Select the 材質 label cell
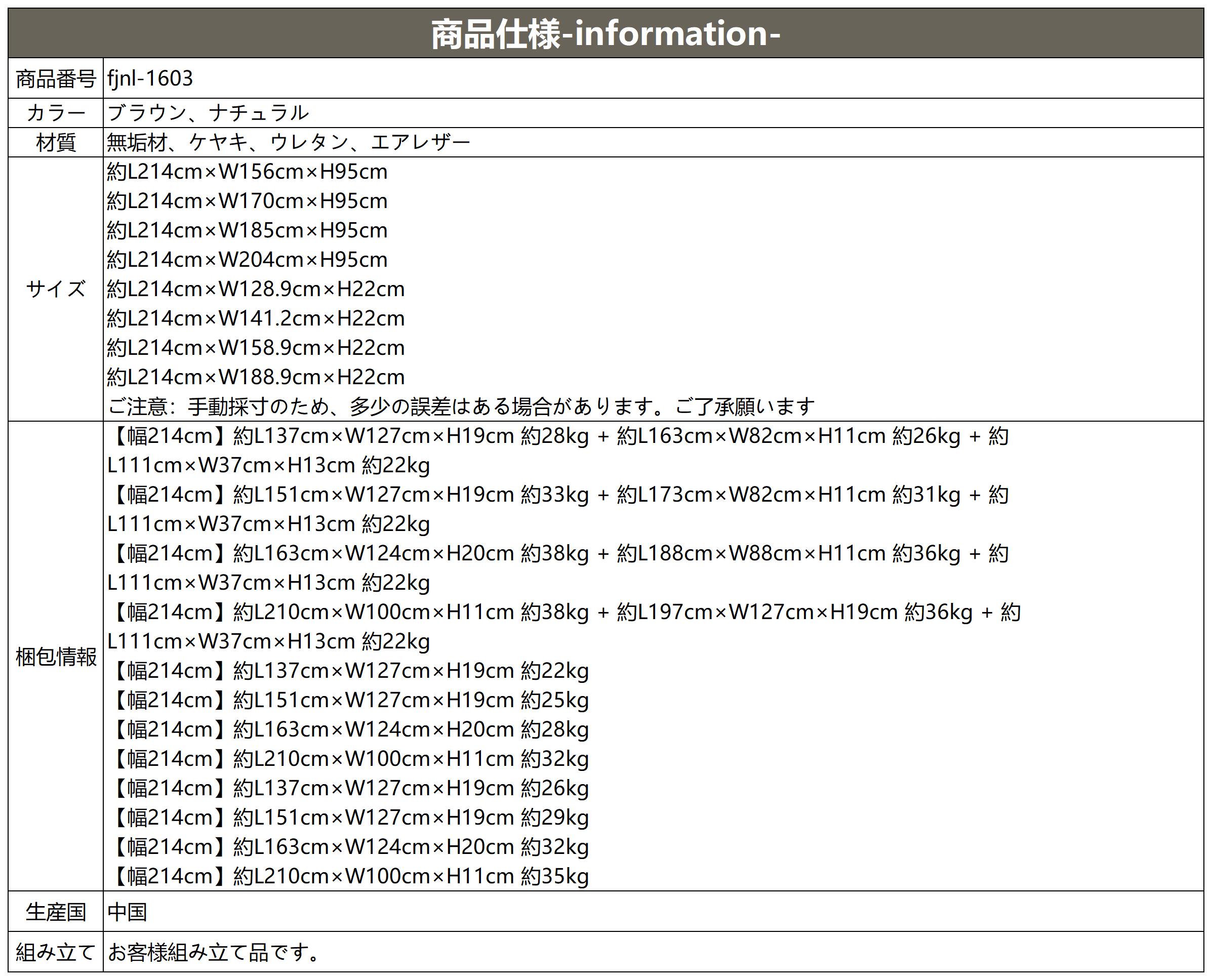The image size is (1212, 980). pyautogui.click(x=56, y=143)
